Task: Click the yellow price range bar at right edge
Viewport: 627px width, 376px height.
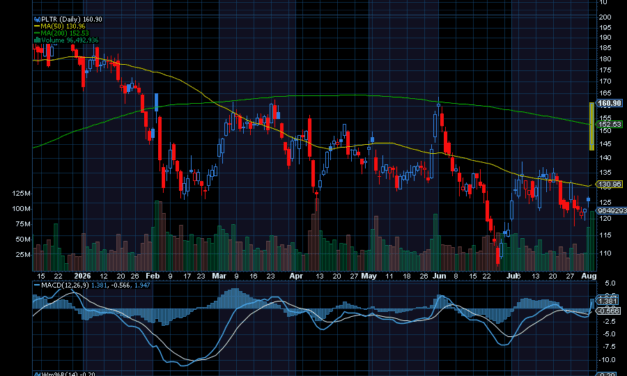Action: coord(592,126)
